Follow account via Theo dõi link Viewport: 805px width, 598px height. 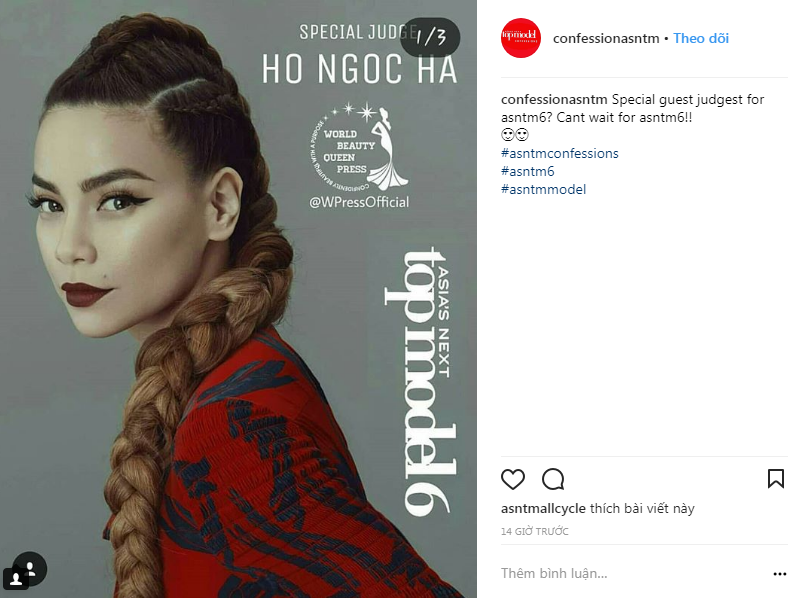[x=701, y=38]
